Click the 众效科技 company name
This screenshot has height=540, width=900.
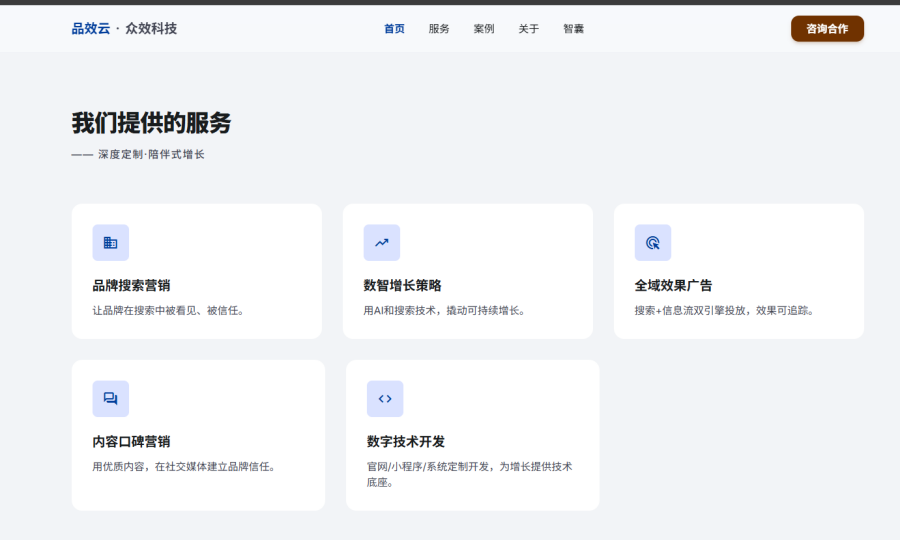pos(151,29)
